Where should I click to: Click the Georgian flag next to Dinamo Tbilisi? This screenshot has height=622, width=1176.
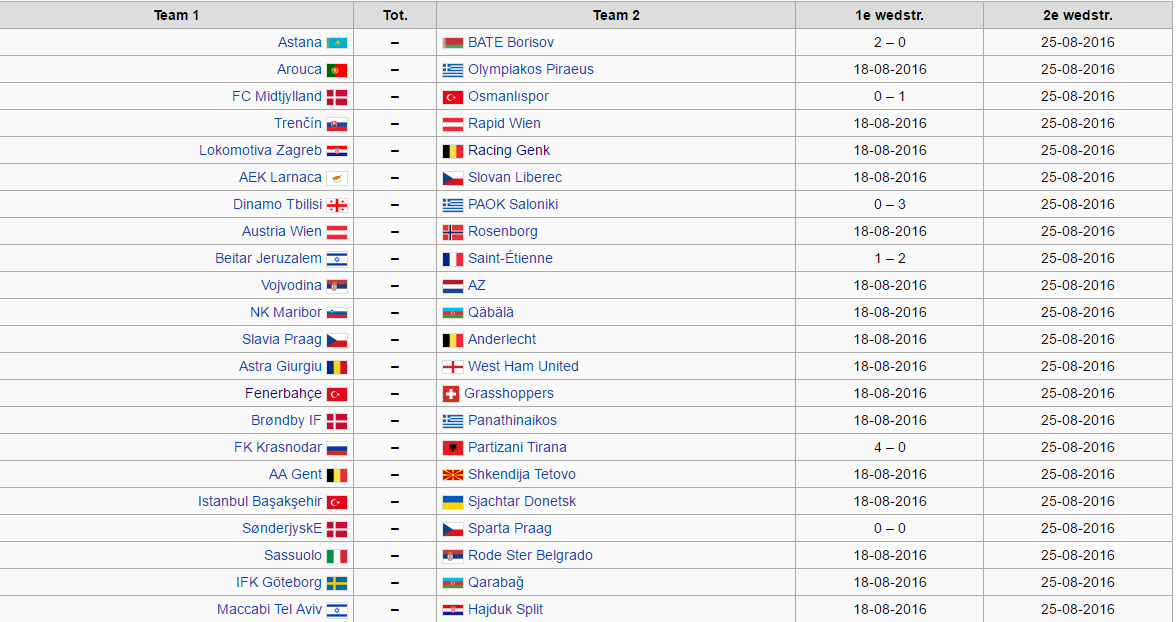click(x=337, y=206)
